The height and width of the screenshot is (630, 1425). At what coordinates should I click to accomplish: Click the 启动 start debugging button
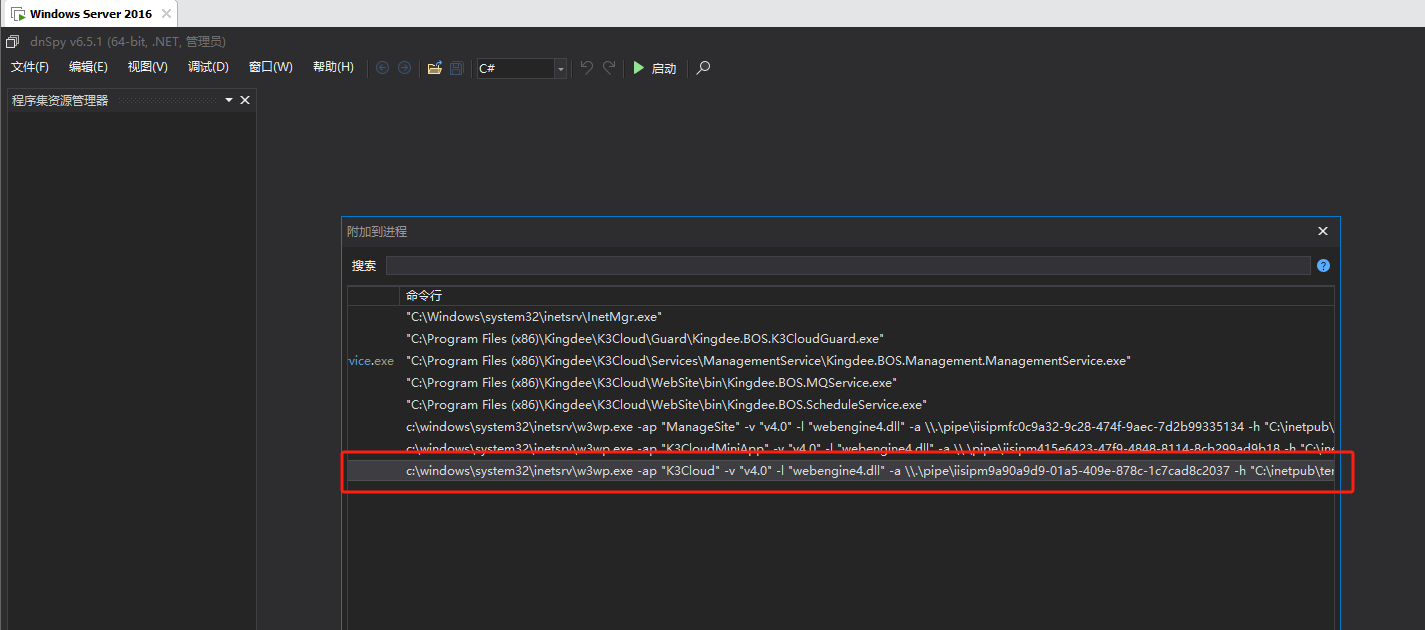click(655, 68)
